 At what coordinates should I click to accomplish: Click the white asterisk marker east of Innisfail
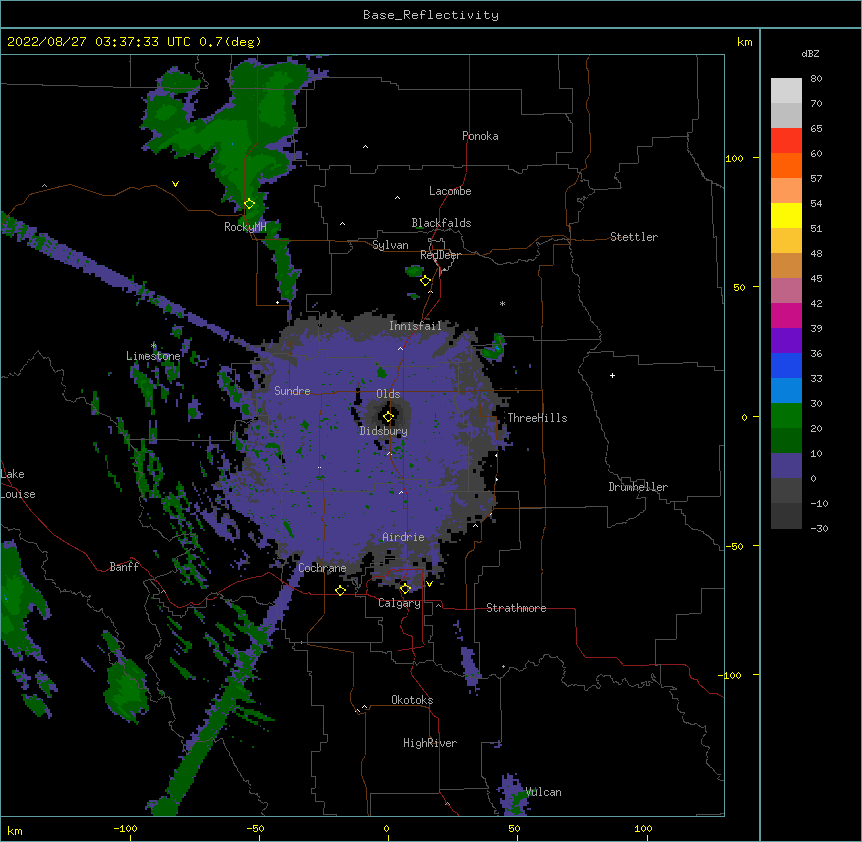pos(502,303)
